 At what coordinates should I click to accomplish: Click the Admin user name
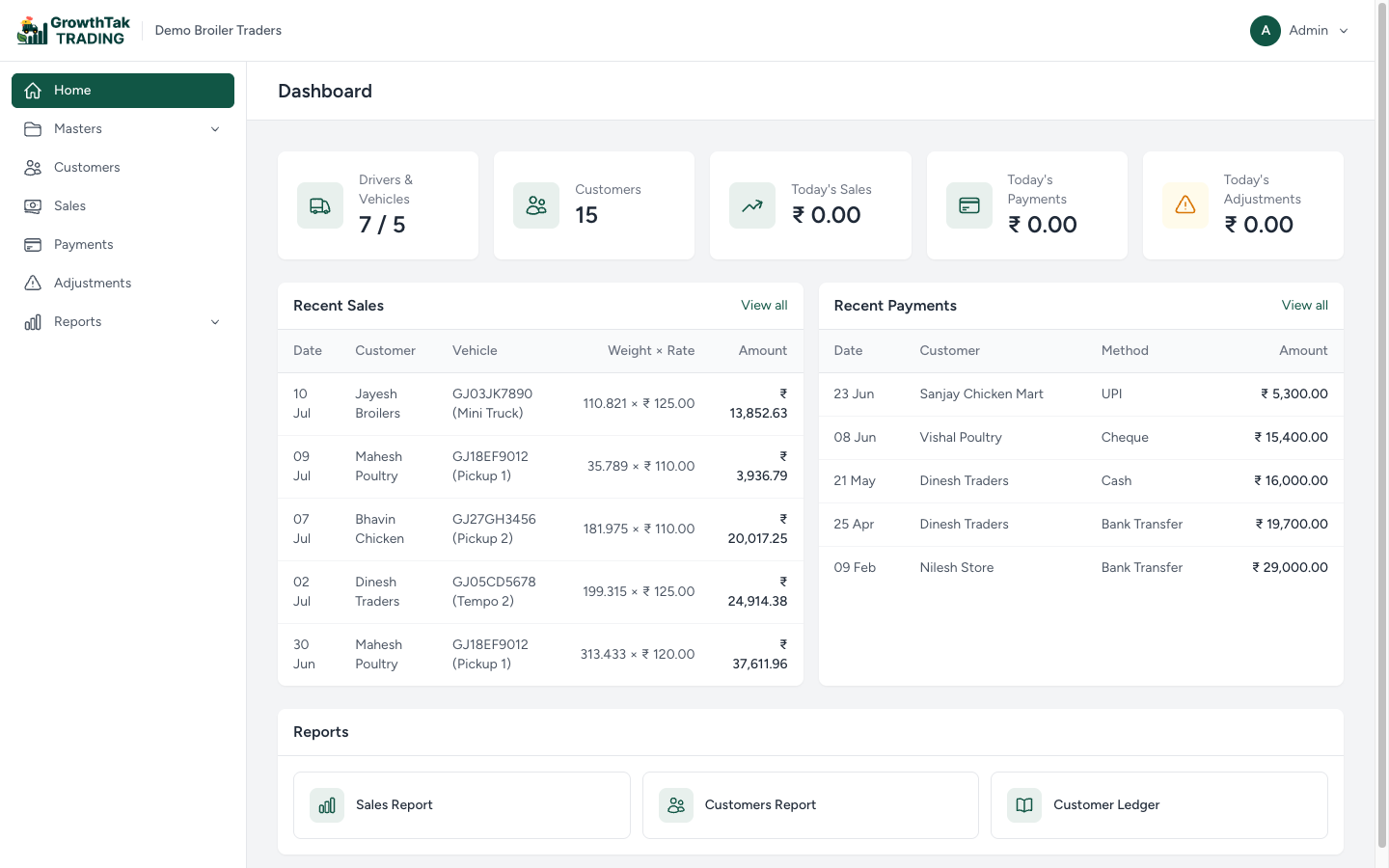1308,31
